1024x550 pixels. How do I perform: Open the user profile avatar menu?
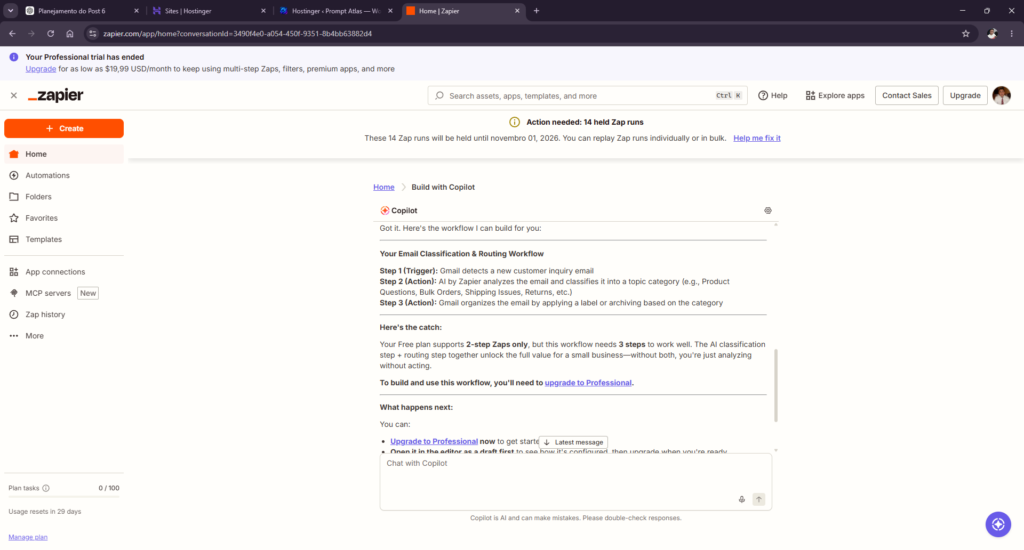[1001, 95]
